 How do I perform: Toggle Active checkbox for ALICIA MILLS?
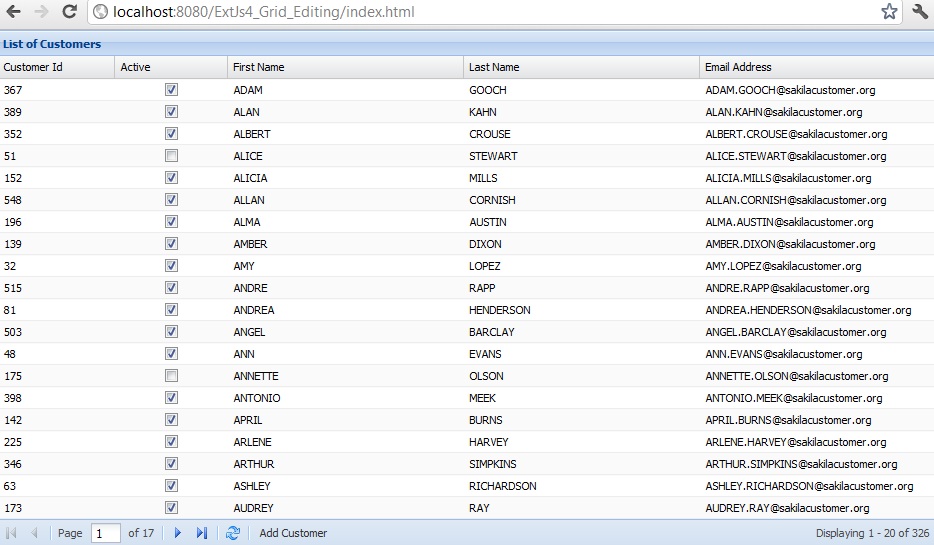click(x=171, y=178)
